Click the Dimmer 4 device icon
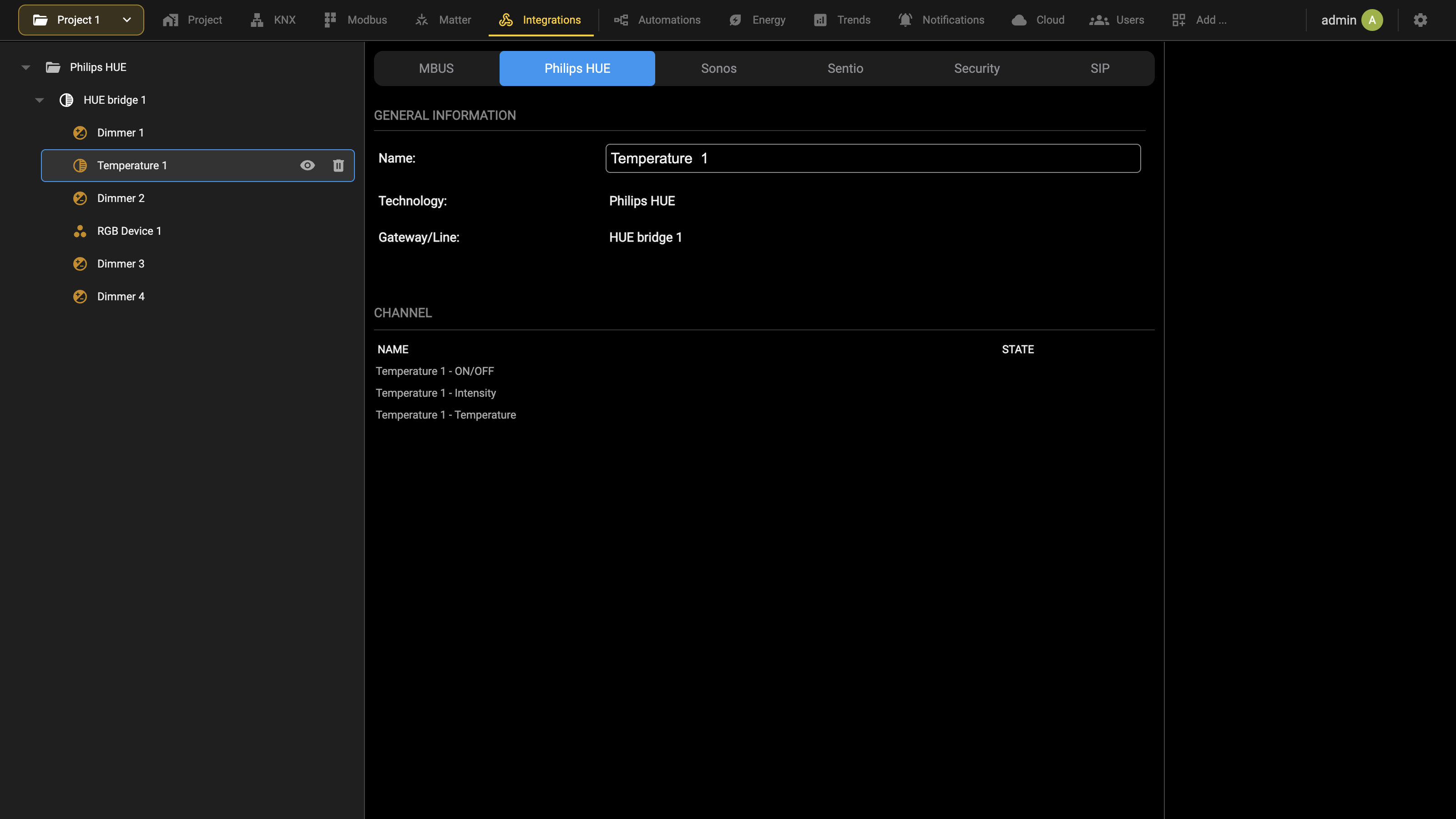 click(80, 296)
